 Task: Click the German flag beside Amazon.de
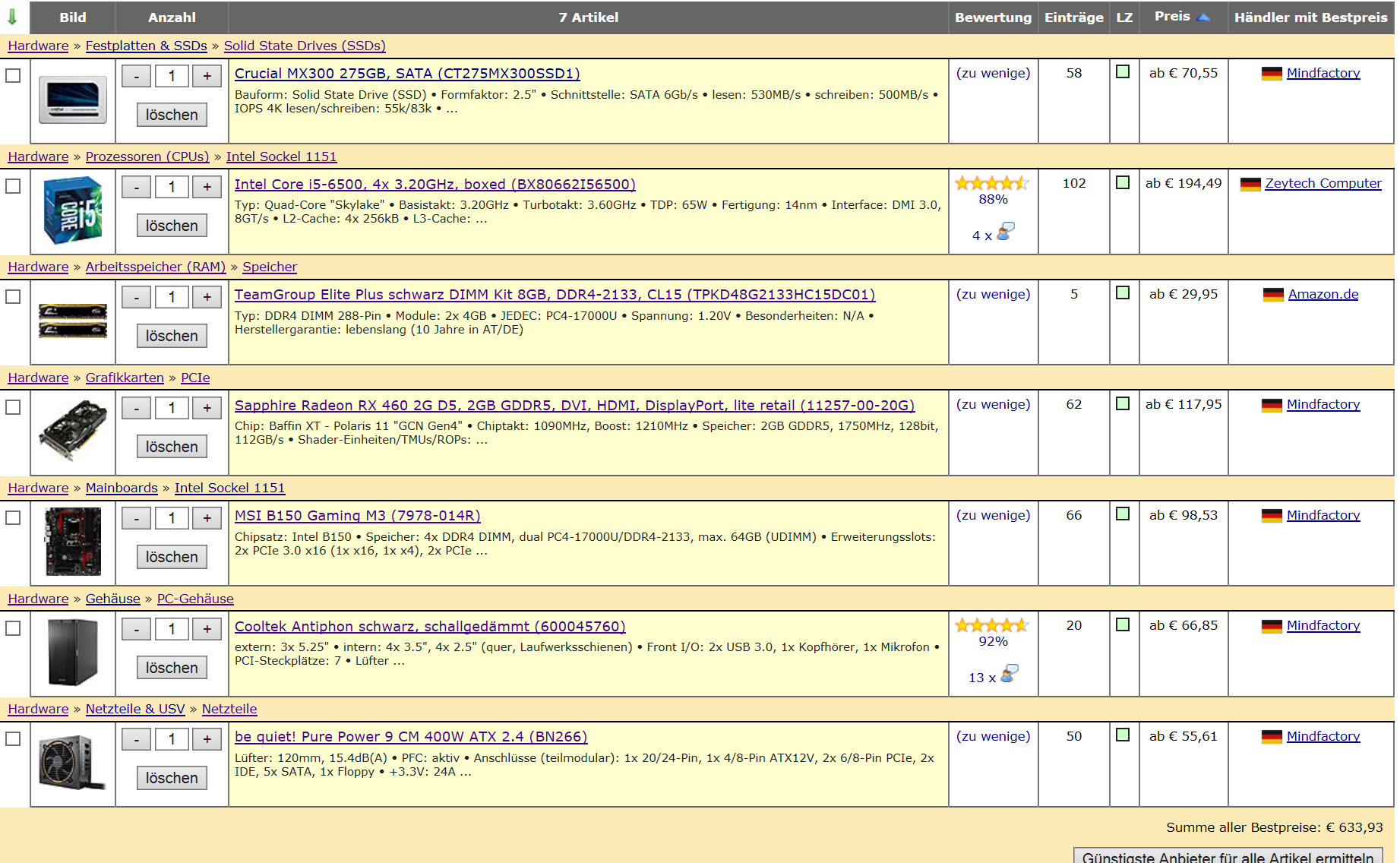(x=1273, y=295)
